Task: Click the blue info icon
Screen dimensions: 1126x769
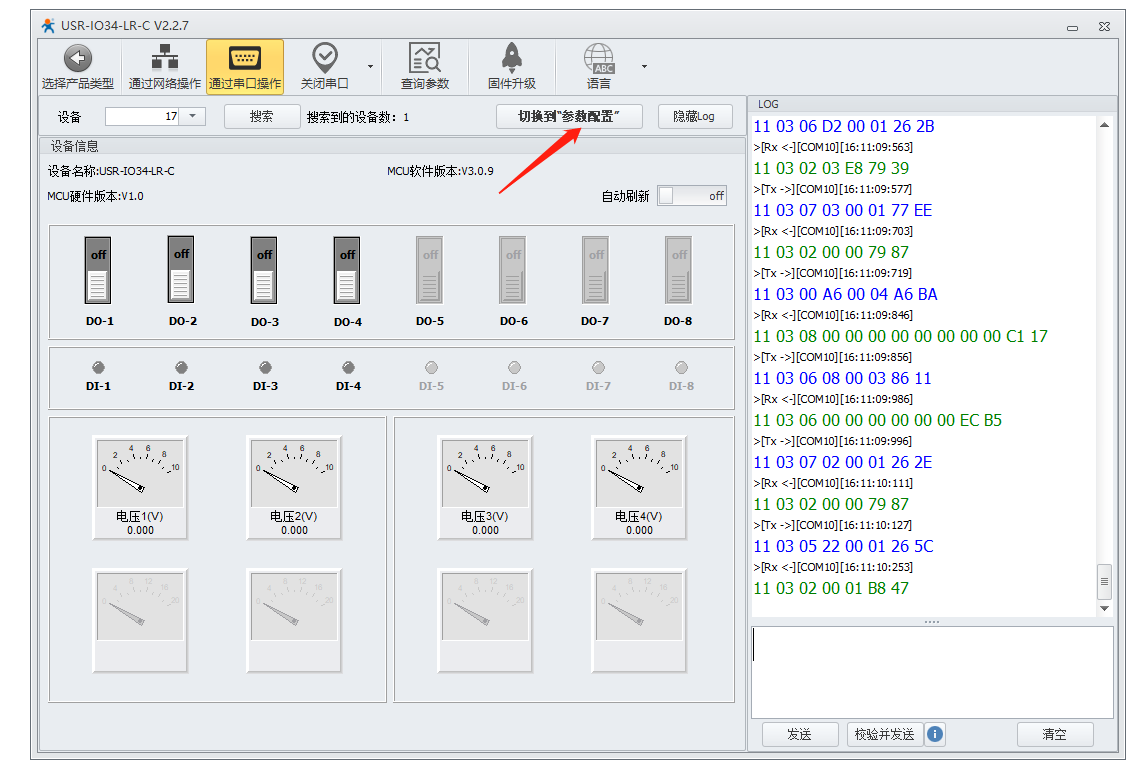Action: point(935,734)
